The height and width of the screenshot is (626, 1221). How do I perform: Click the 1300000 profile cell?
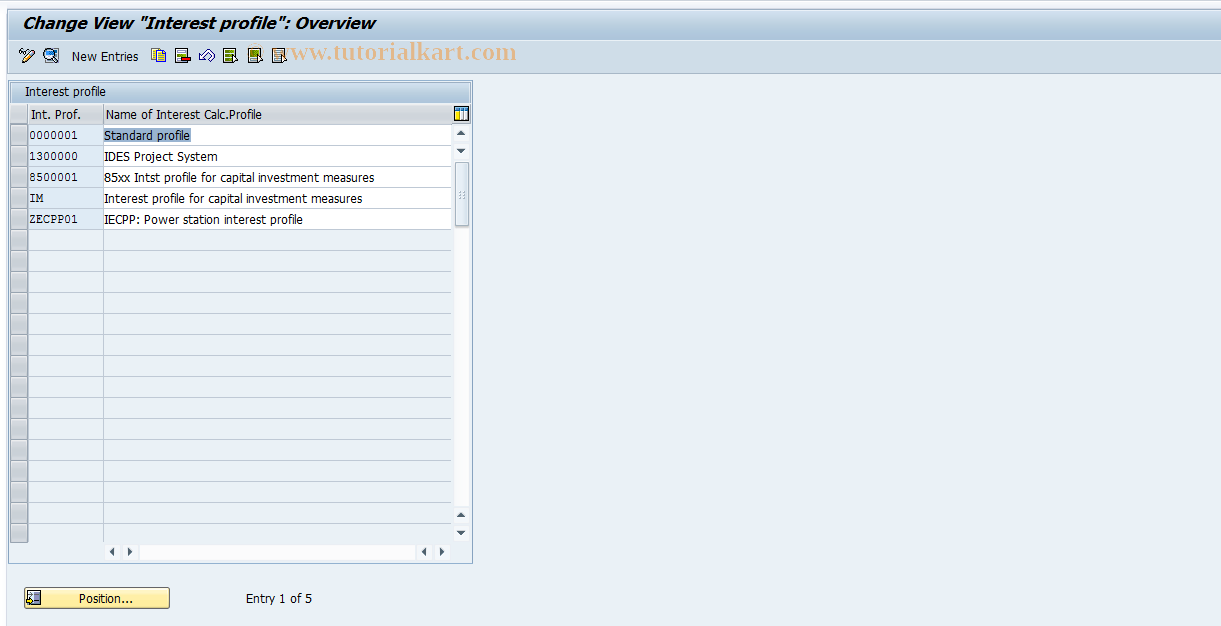coord(66,156)
